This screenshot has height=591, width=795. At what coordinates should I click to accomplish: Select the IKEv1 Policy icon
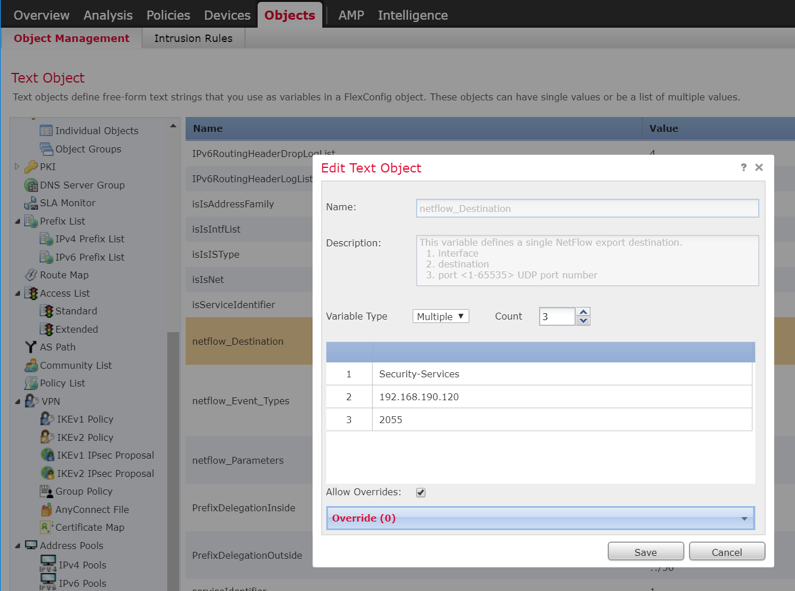[x=47, y=419]
